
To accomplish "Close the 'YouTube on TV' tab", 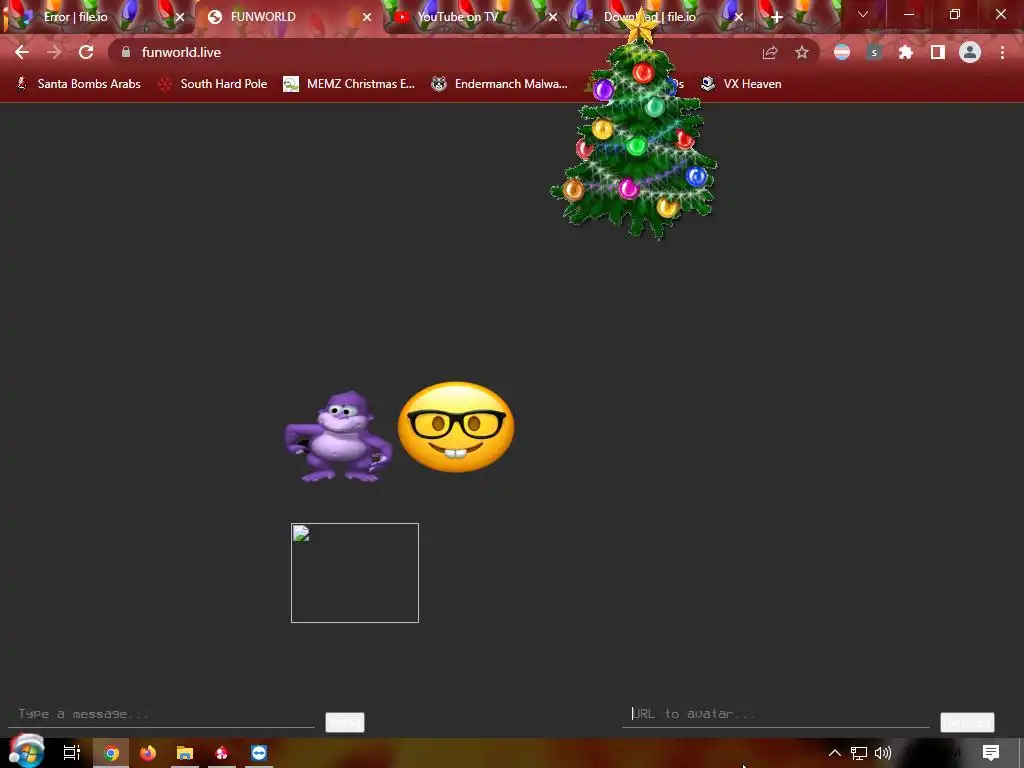I will coord(553,17).
